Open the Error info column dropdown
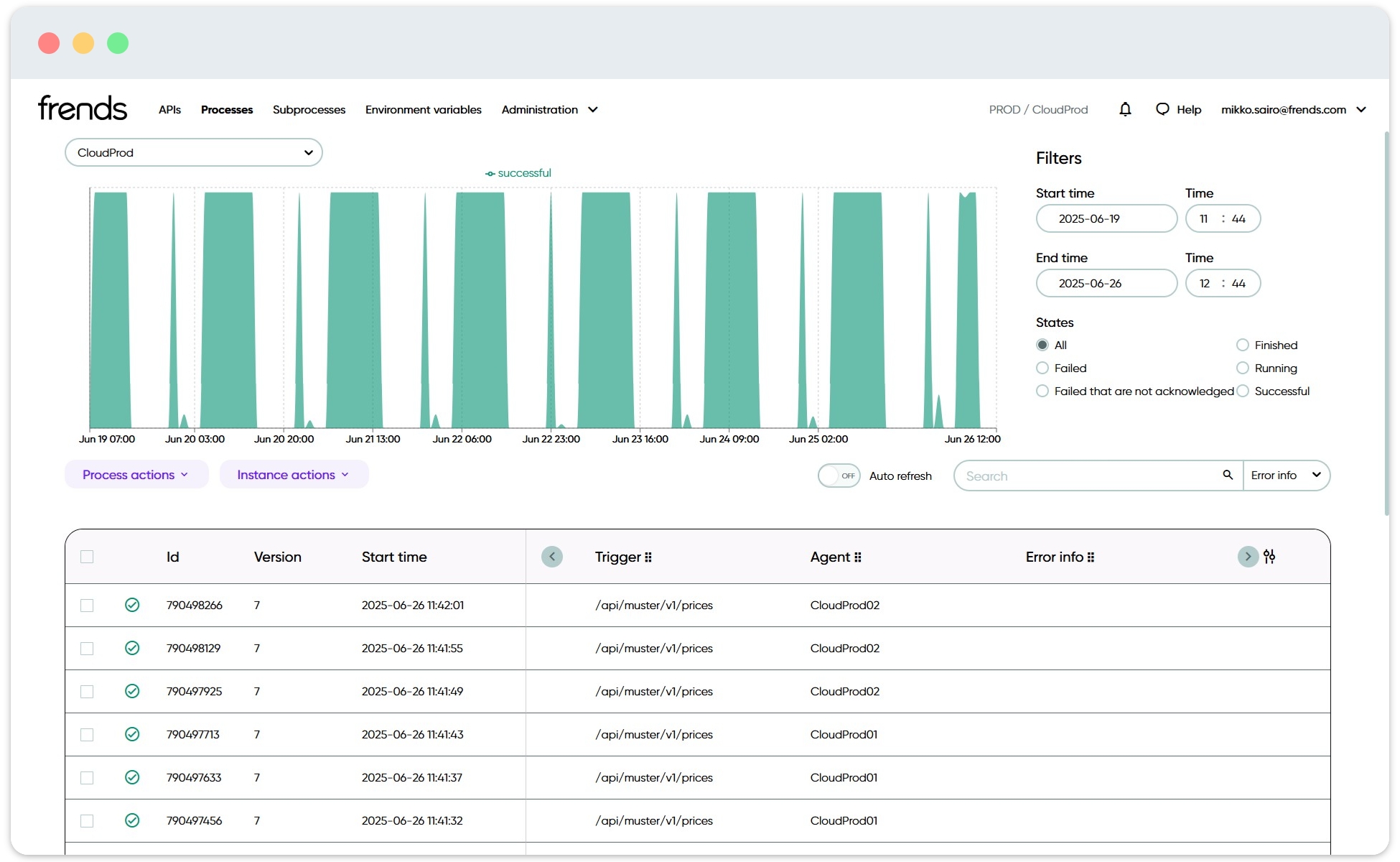The height and width of the screenshot is (862, 1400). point(1287,476)
